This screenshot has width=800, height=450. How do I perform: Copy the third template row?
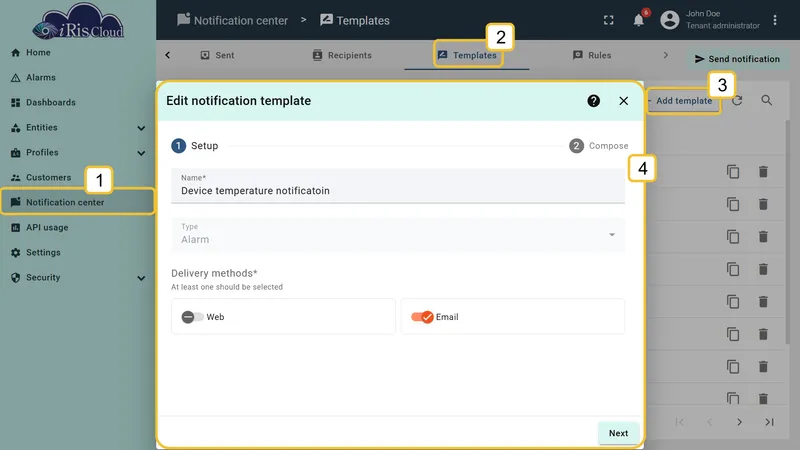click(x=733, y=237)
